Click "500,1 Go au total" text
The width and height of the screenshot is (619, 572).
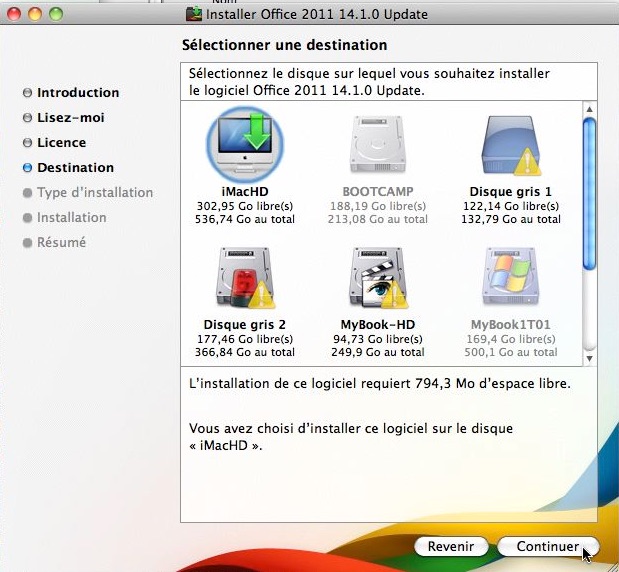pyautogui.click(x=511, y=352)
